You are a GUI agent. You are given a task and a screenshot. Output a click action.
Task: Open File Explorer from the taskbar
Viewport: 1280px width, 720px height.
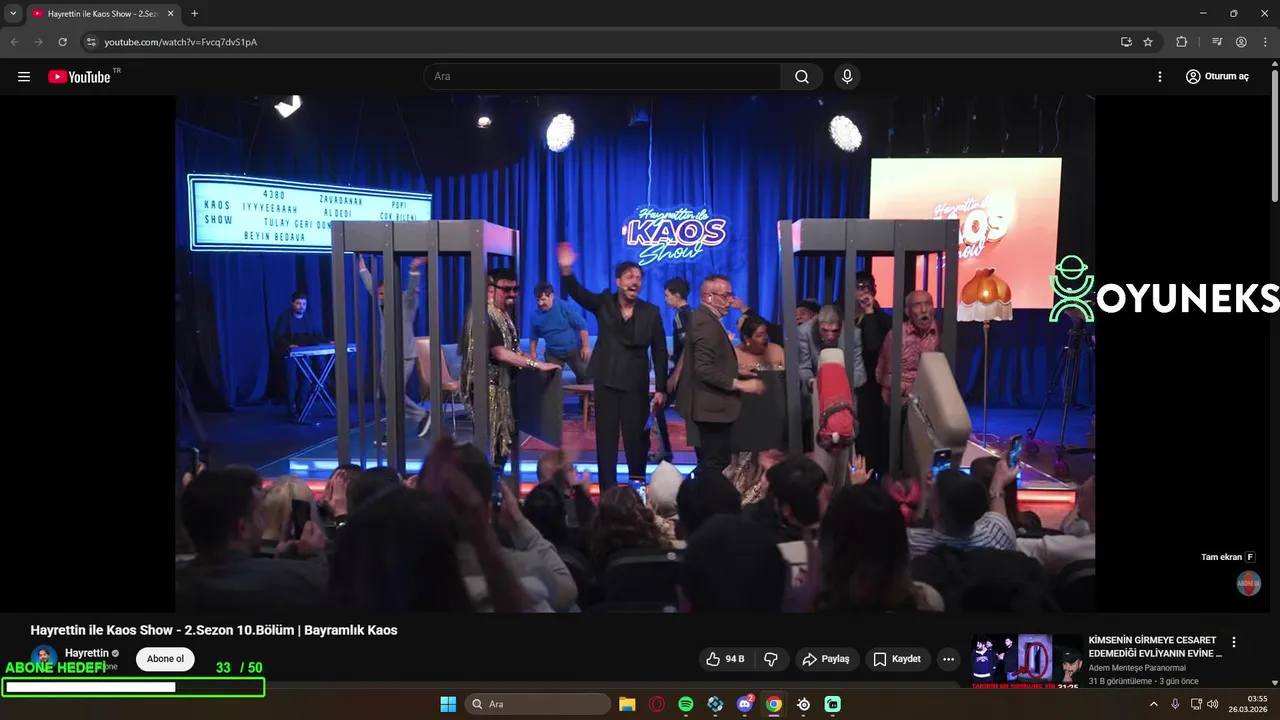coord(627,704)
